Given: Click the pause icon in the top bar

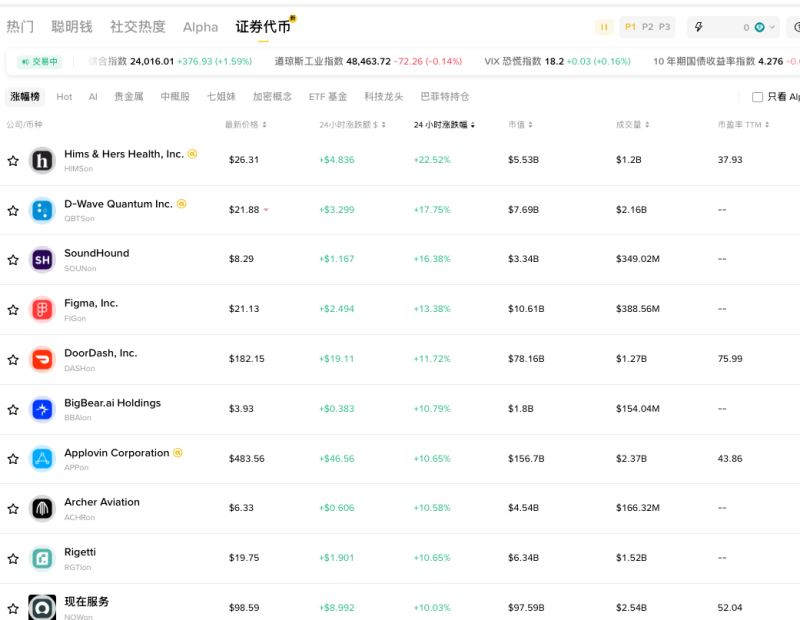Looking at the screenshot, I should click(x=605, y=28).
